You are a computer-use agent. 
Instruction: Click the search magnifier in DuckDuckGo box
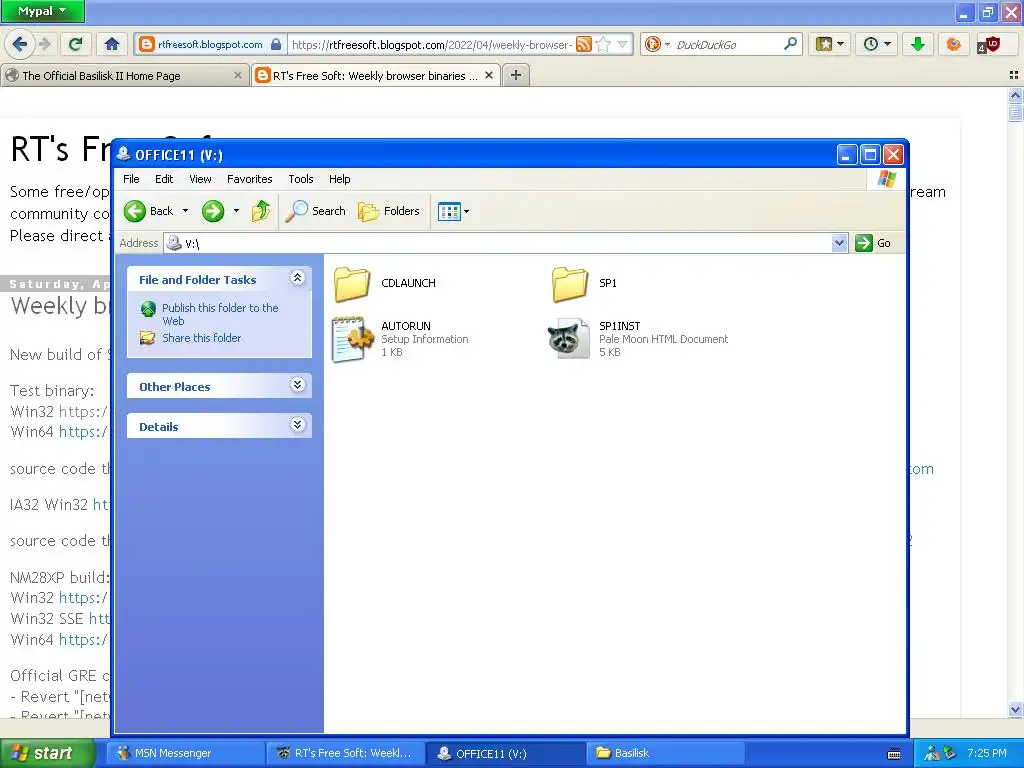click(790, 44)
